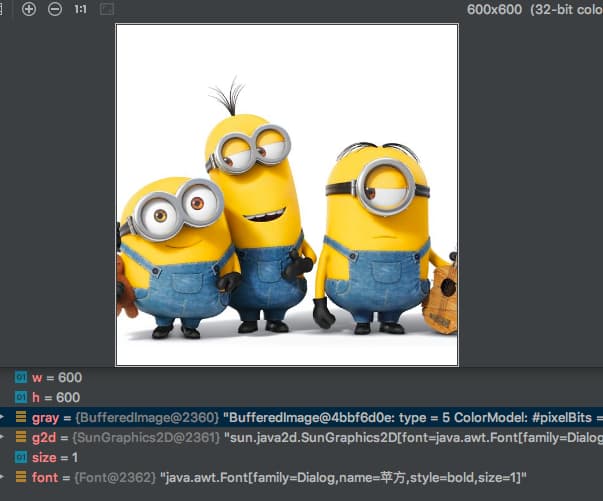This screenshot has height=501, width=603.
Task: Select the h = 600 variable
Action: tap(56, 397)
